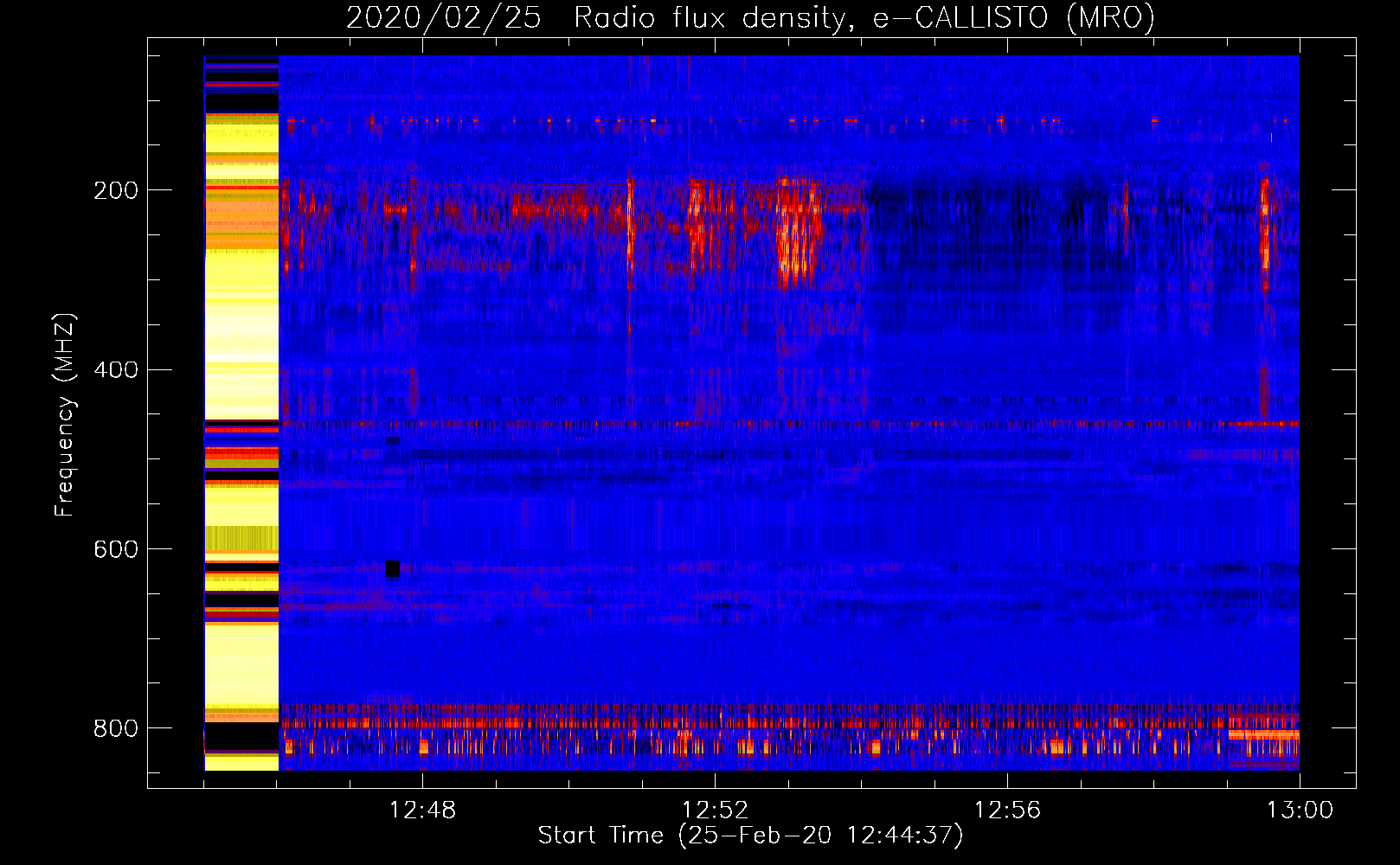Click the 400 frequency tick label

(x=115, y=370)
